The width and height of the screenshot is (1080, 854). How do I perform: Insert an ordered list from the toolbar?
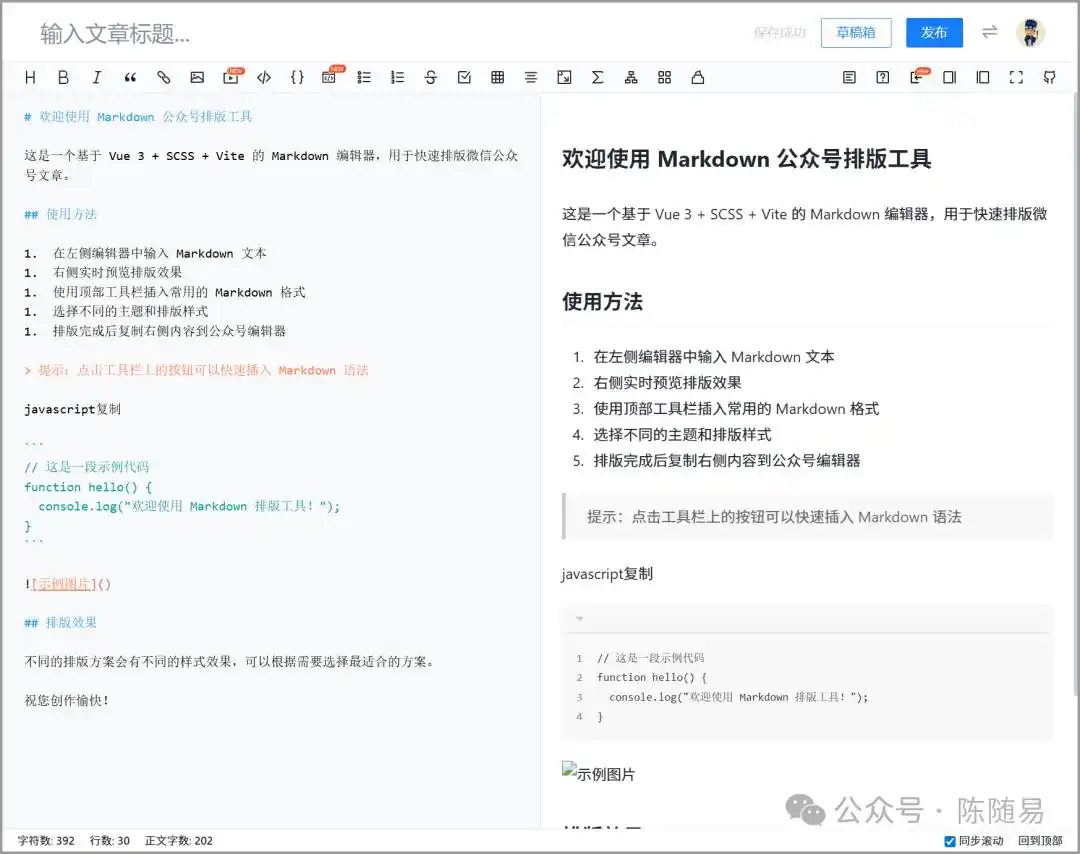[x=396, y=77]
